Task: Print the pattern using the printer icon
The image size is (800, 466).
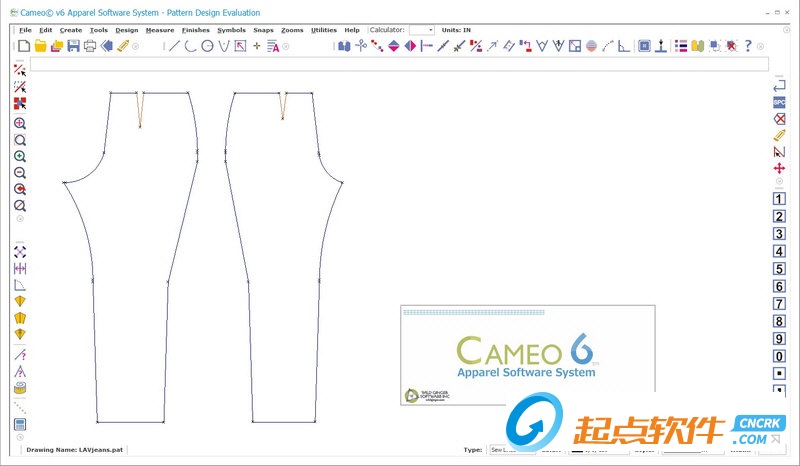Action: point(90,46)
